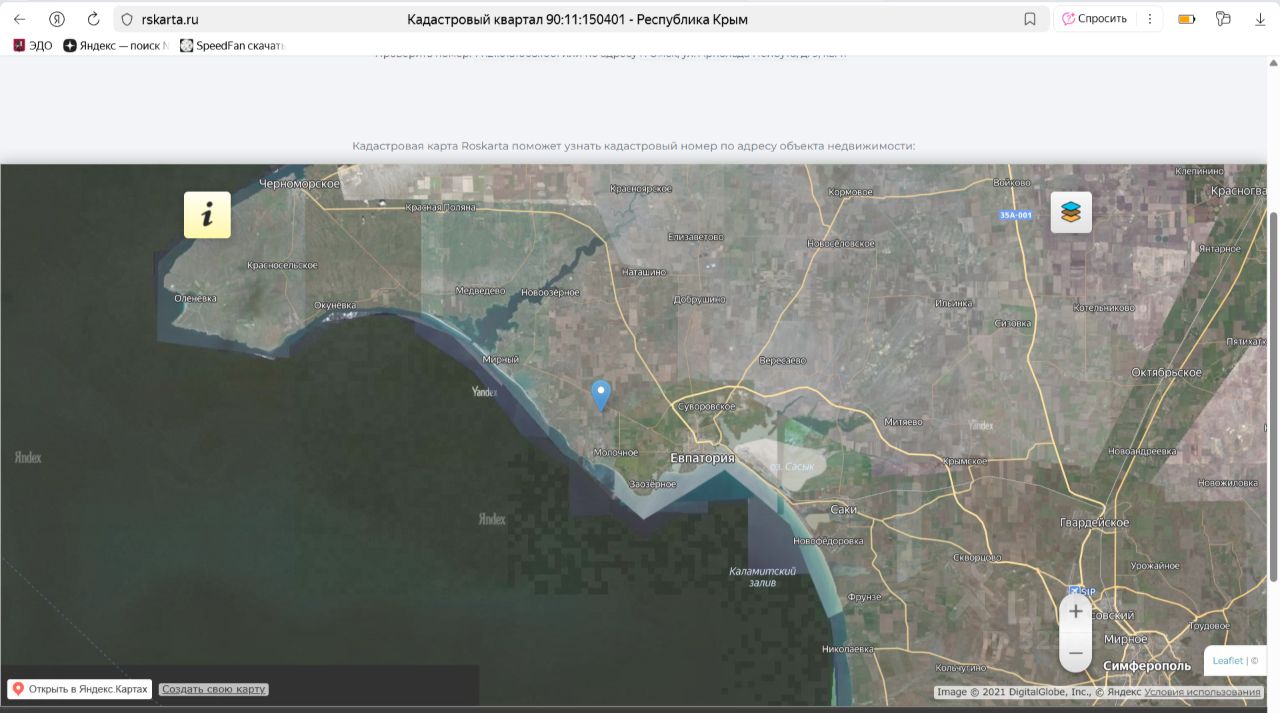Click Октябрьское label on the map
The width and height of the screenshot is (1280, 713).
1167,373
